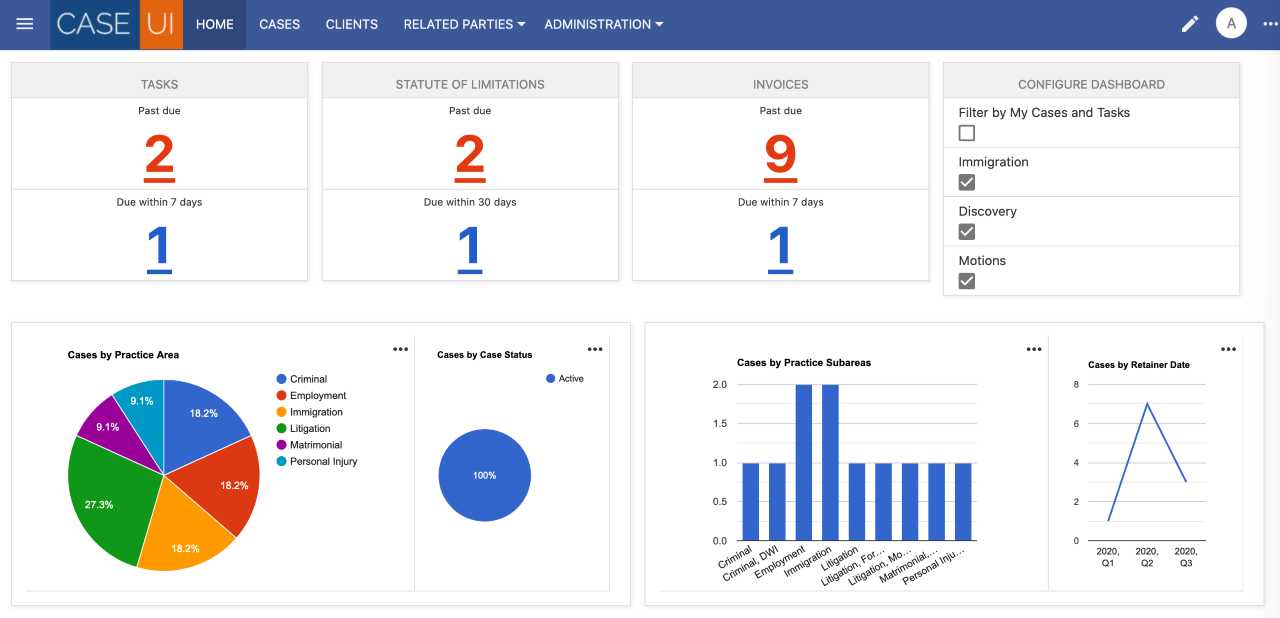This screenshot has height=618, width=1280.
Task: Open the 9 past due invoices
Action: click(x=781, y=157)
